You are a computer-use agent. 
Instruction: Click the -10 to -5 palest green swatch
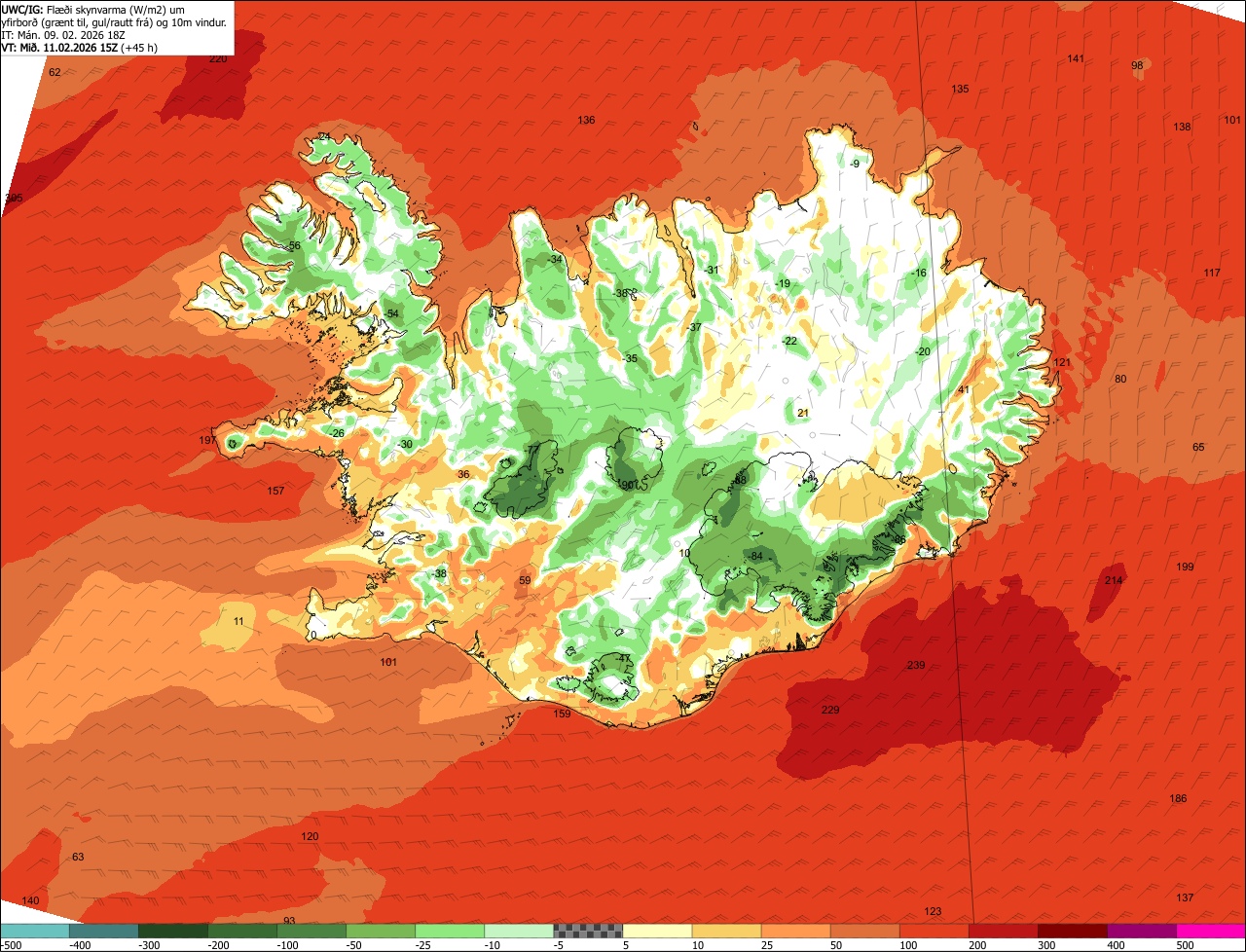click(519, 931)
